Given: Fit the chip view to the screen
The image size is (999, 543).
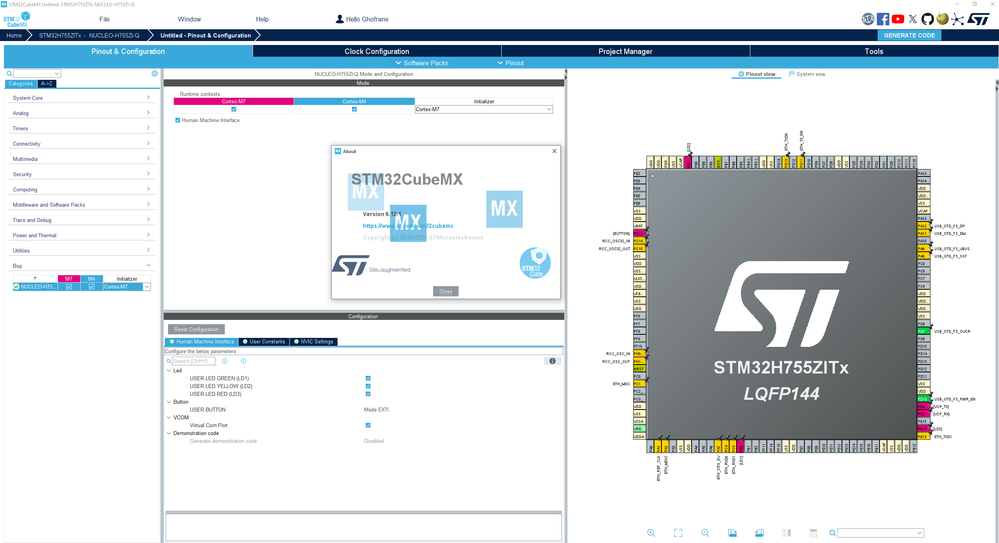Looking at the screenshot, I should click(x=678, y=533).
